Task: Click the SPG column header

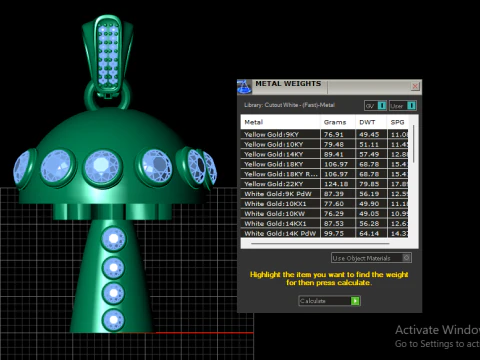Action: pyautogui.click(x=397, y=122)
